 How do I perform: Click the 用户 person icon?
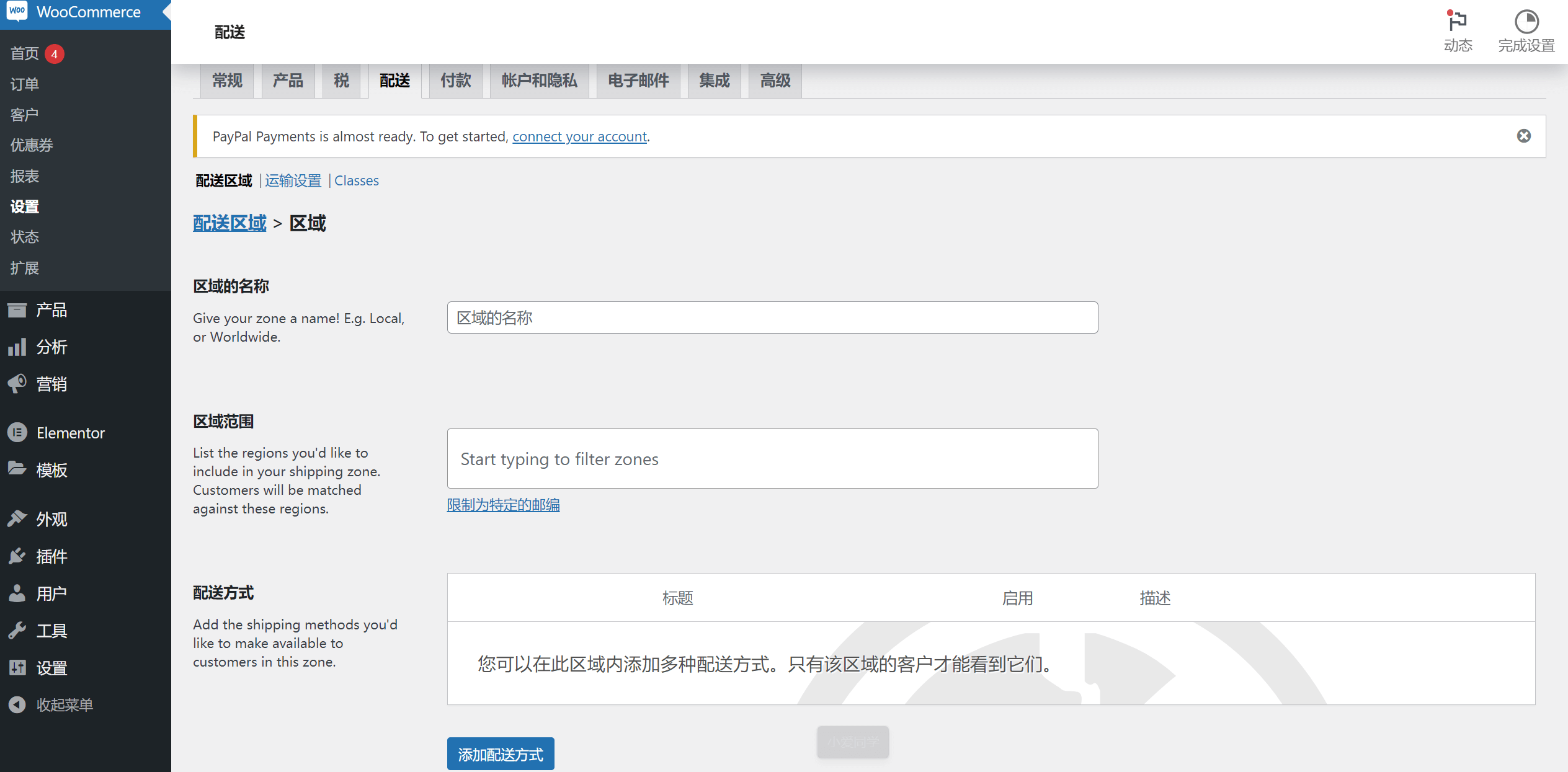(x=17, y=593)
